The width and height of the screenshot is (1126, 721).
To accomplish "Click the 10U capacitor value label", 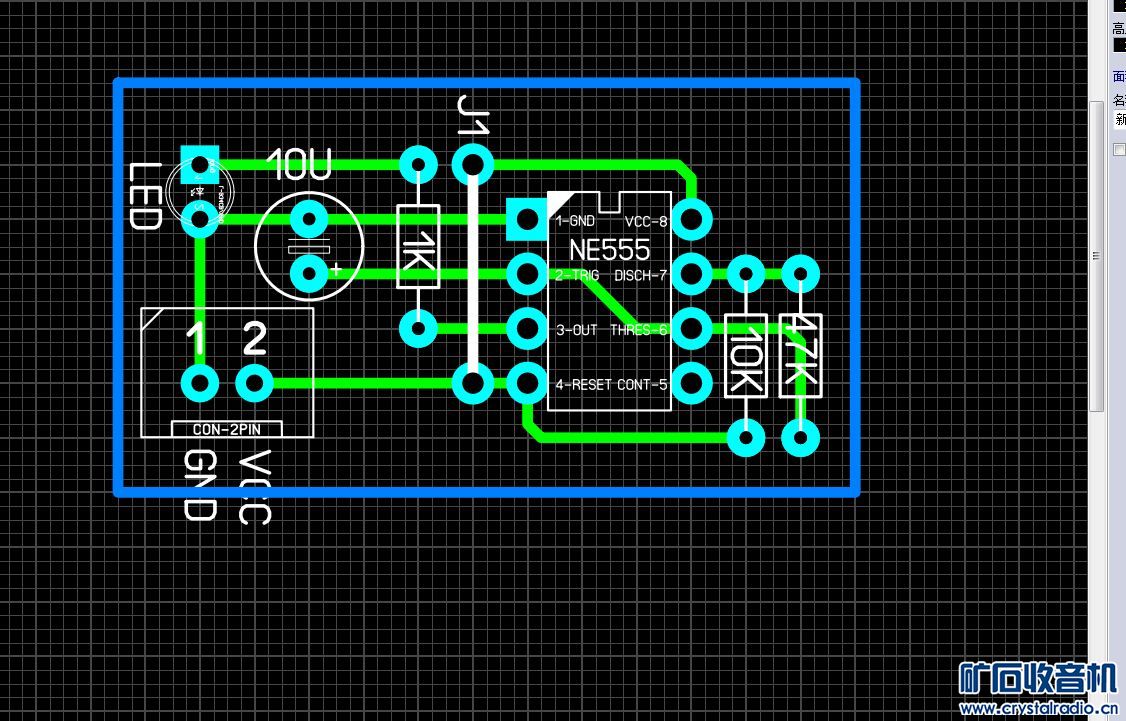I will click(x=299, y=165).
